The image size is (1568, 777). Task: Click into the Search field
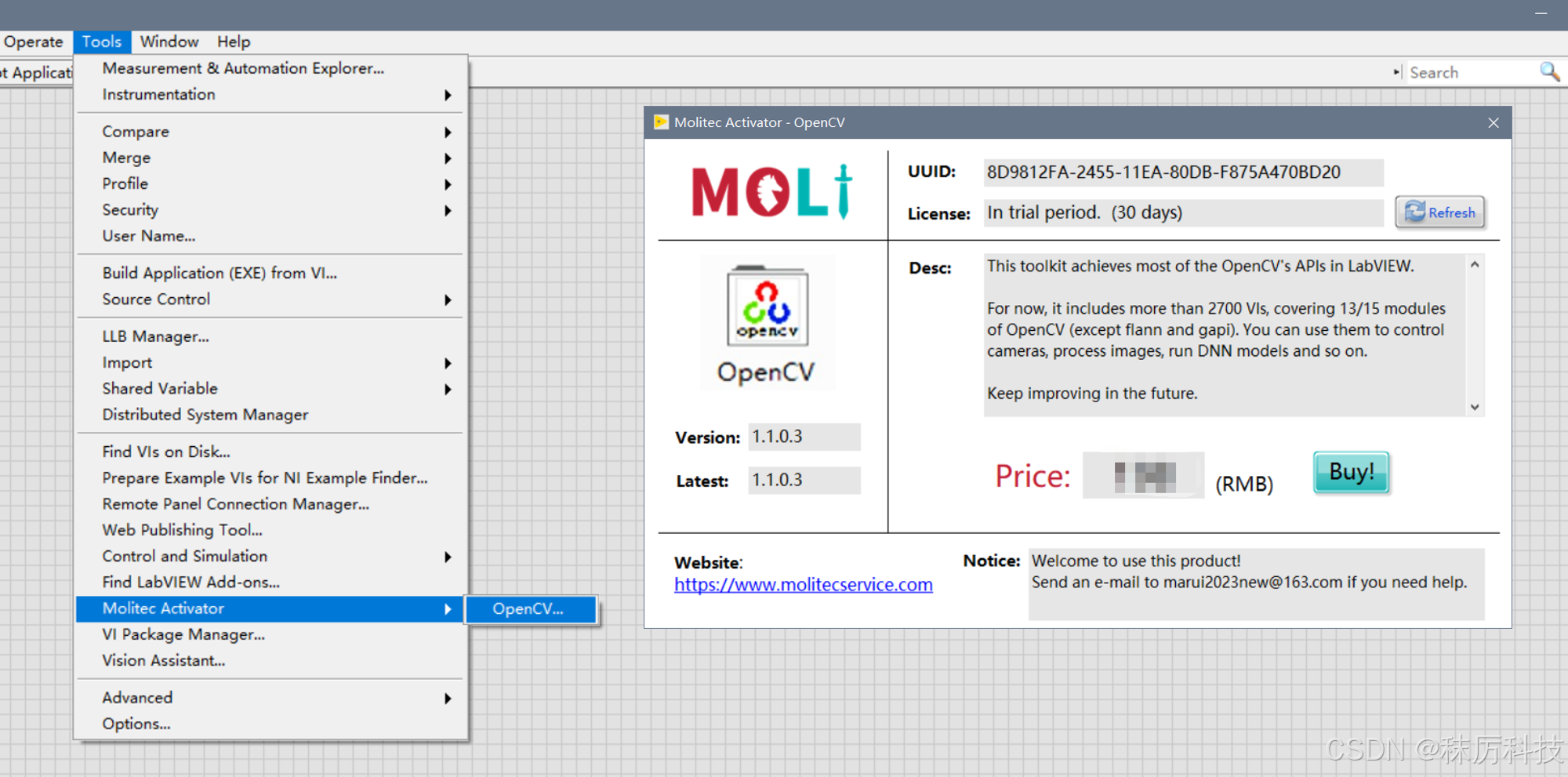coord(1471,72)
